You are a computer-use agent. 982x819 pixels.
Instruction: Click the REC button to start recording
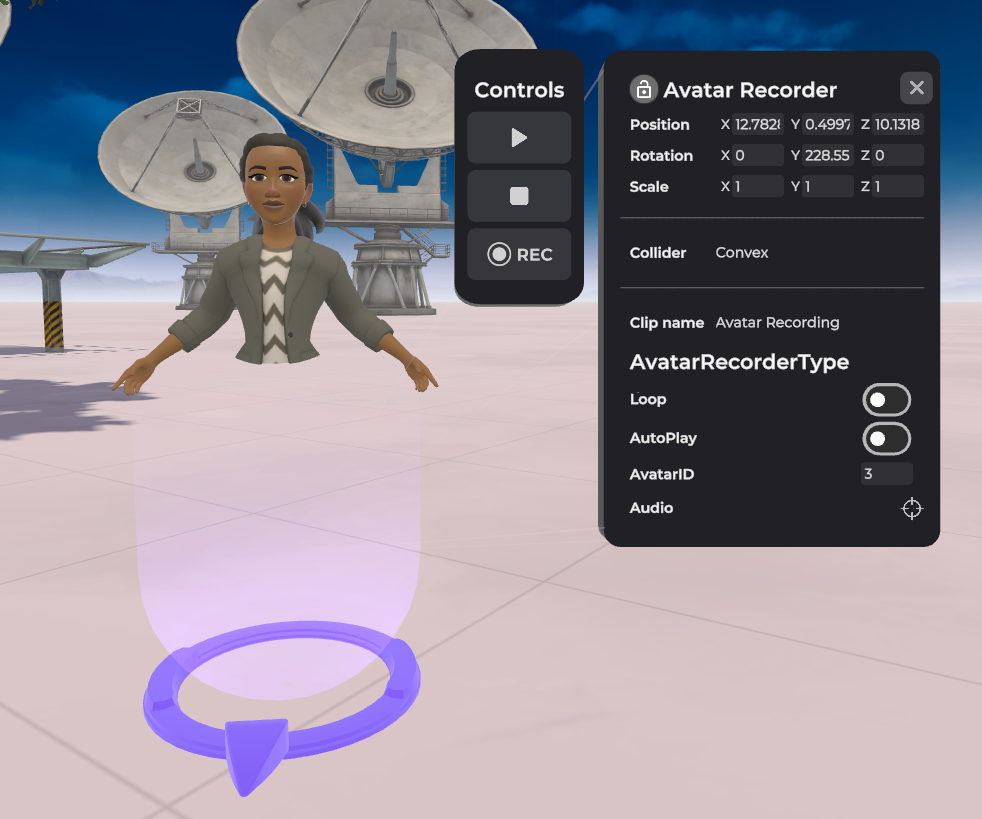click(x=518, y=254)
